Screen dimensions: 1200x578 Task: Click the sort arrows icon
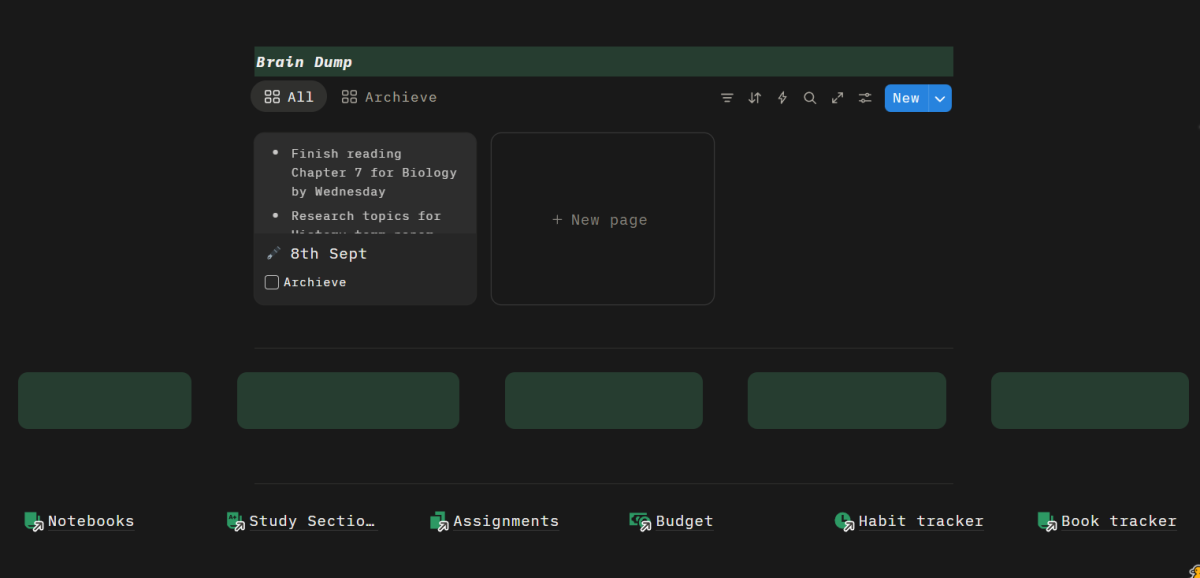point(755,98)
